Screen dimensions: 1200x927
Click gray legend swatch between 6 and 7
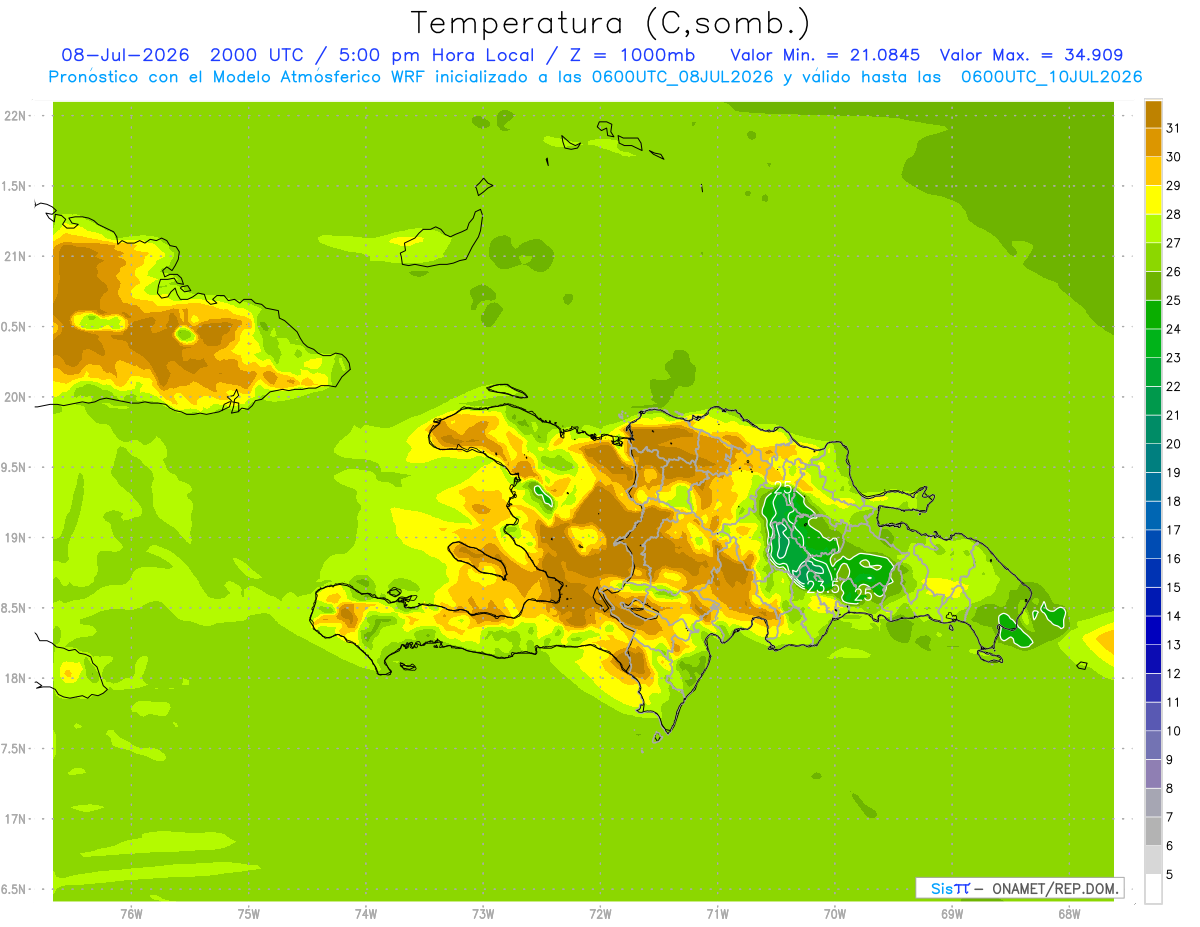1153,831
